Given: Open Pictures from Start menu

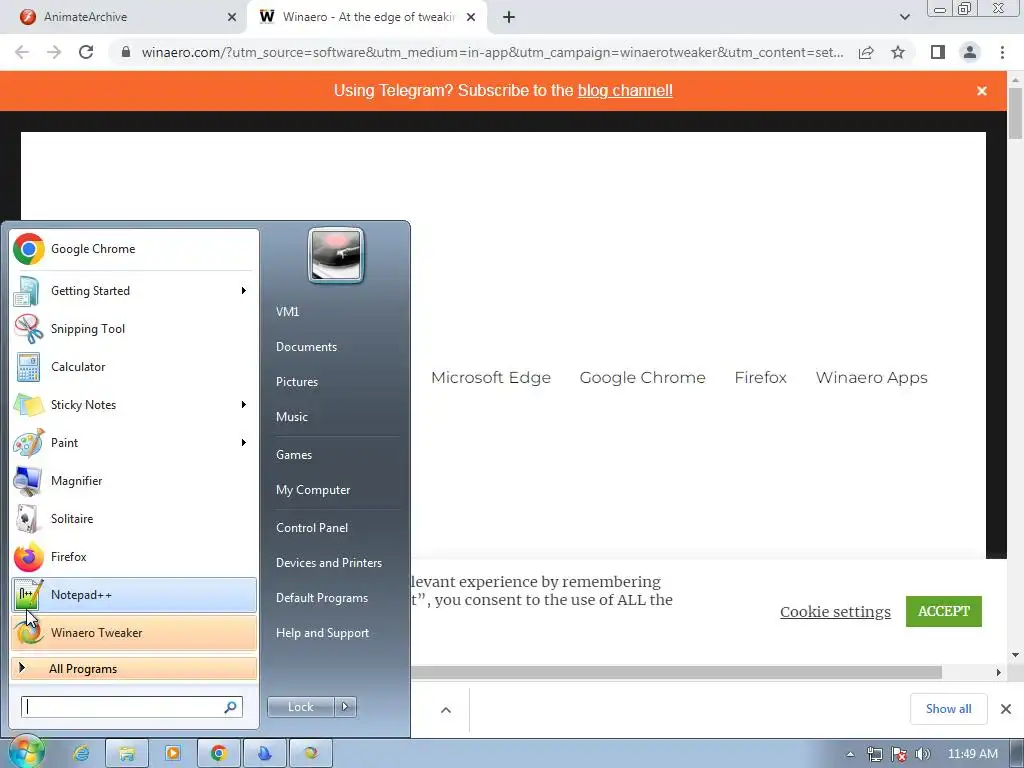Looking at the screenshot, I should [x=296, y=381].
